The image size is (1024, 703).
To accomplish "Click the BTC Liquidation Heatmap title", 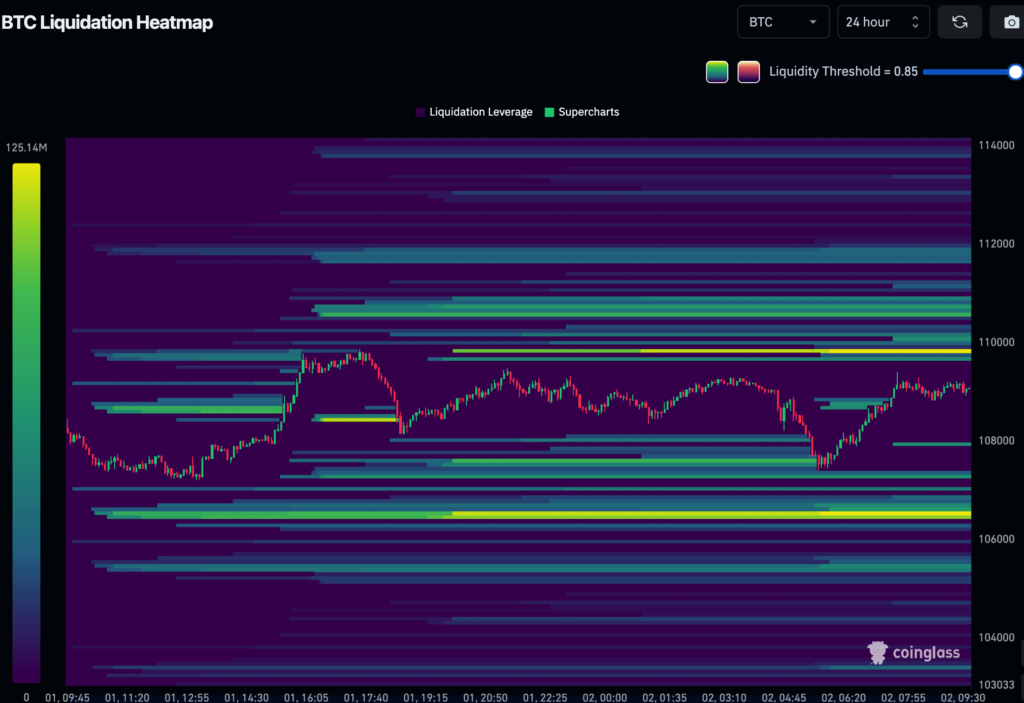I will [107, 22].
